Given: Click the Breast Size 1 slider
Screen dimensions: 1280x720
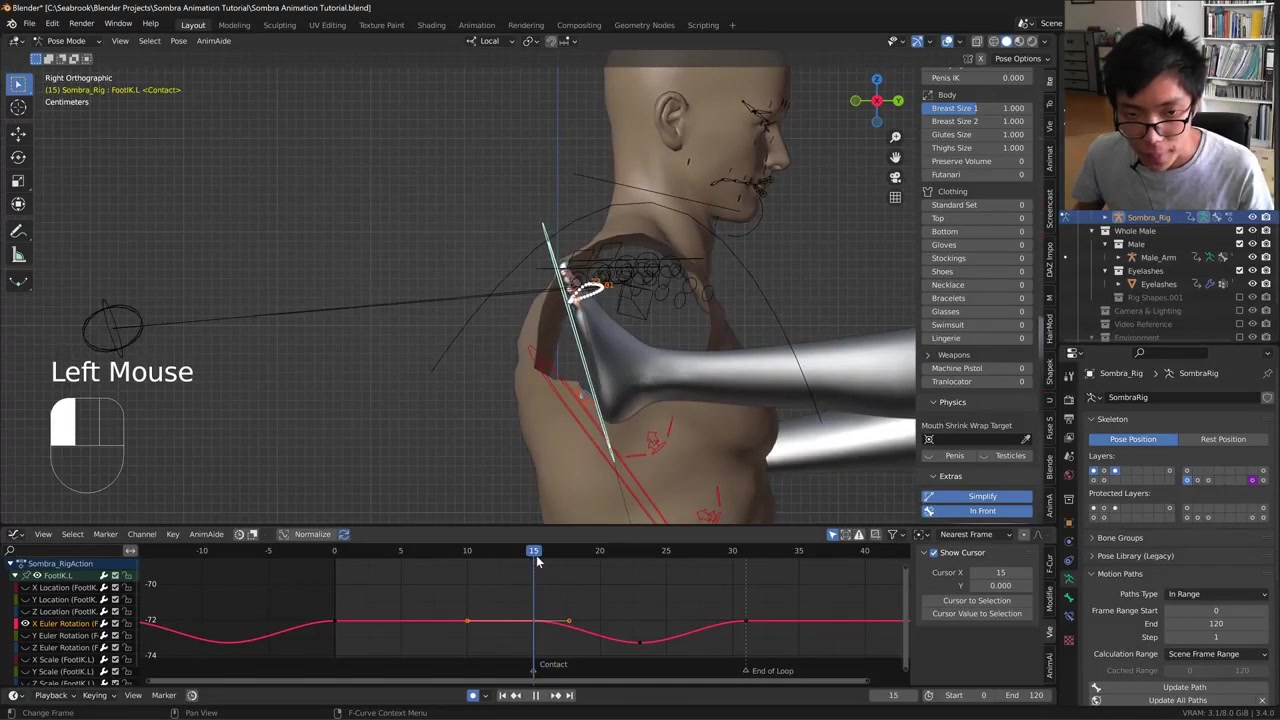Looking at the screenshot, I should pos(977,108).
